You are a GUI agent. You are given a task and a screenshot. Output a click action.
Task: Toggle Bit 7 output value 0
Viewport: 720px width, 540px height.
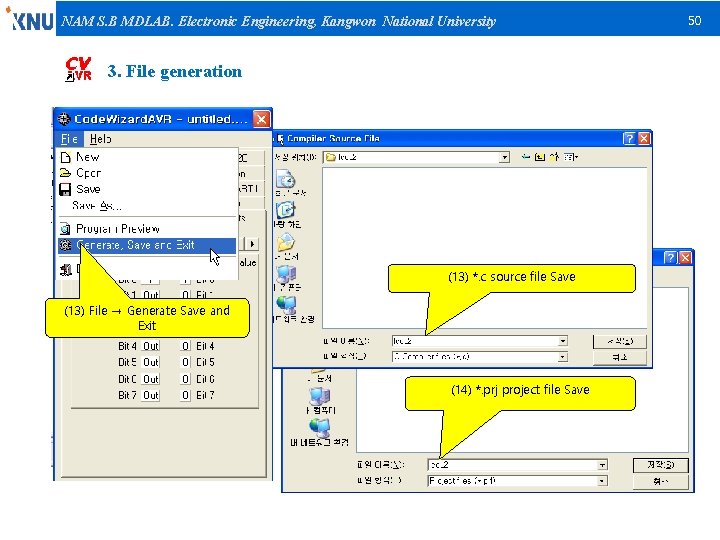[x=185, y=395]
